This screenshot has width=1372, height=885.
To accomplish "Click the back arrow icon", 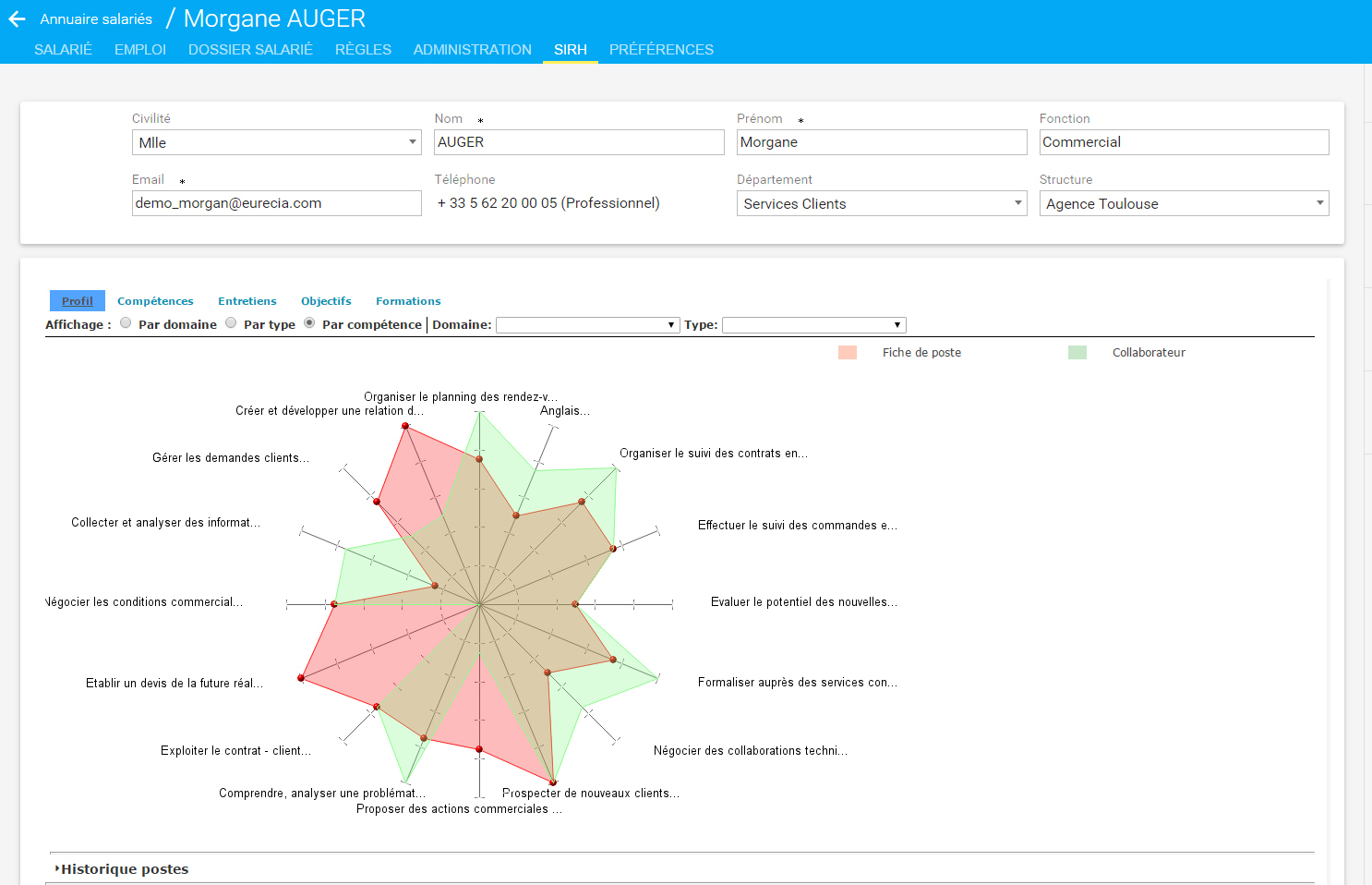I will click(x=17, y=19).
